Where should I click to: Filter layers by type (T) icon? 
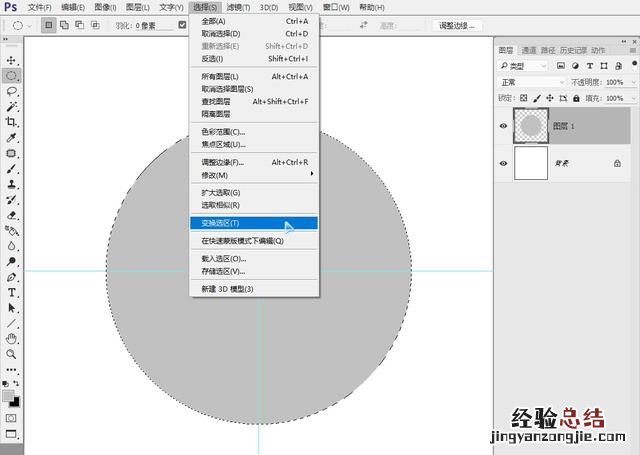point(589,66)
